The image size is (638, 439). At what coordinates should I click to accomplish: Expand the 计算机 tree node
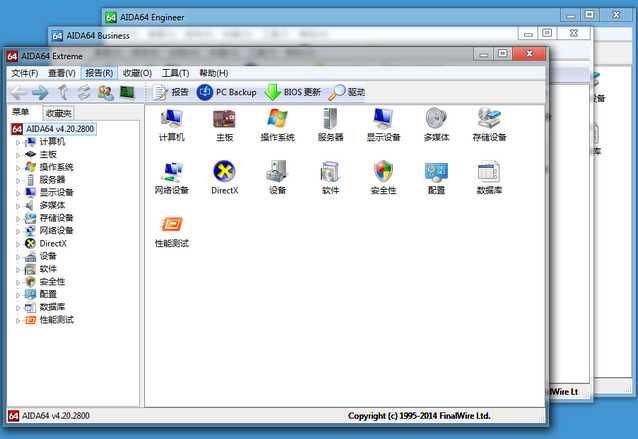tap(18, 142)
